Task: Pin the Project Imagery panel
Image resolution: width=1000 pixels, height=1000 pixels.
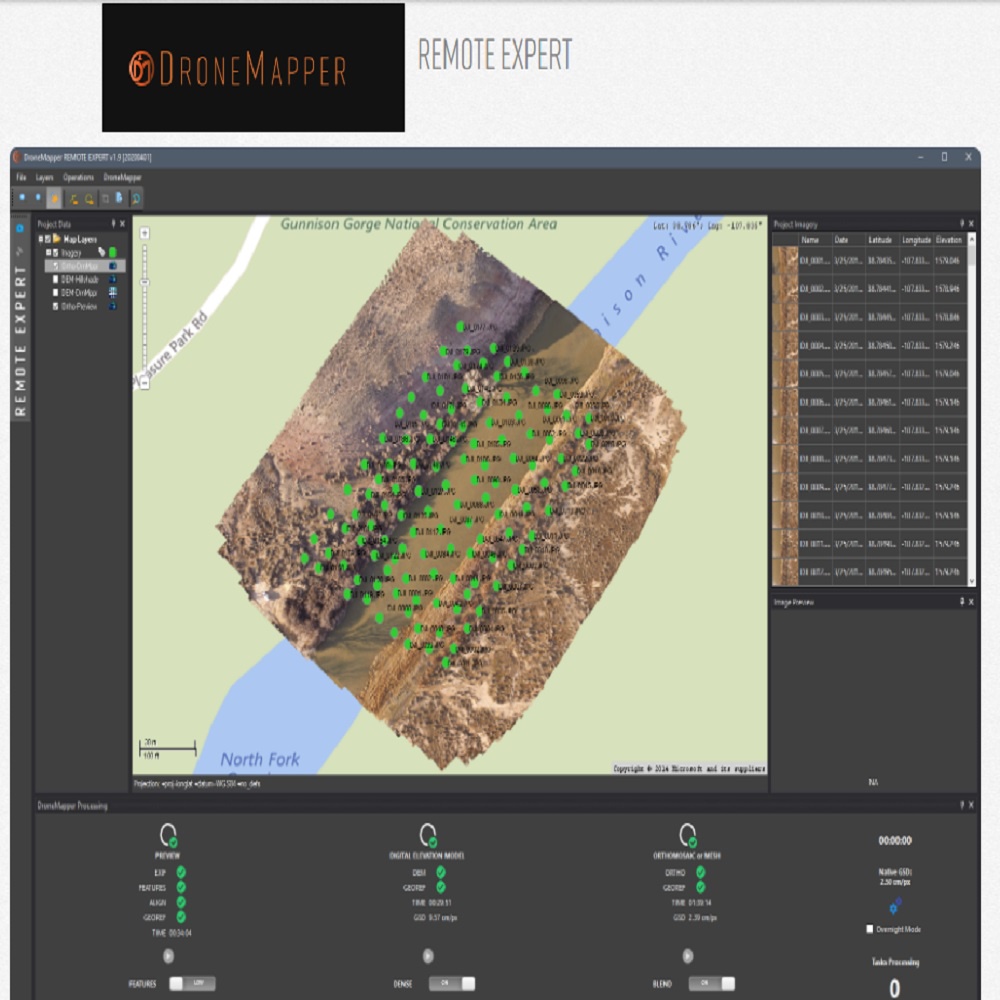Action: (962, 223)
